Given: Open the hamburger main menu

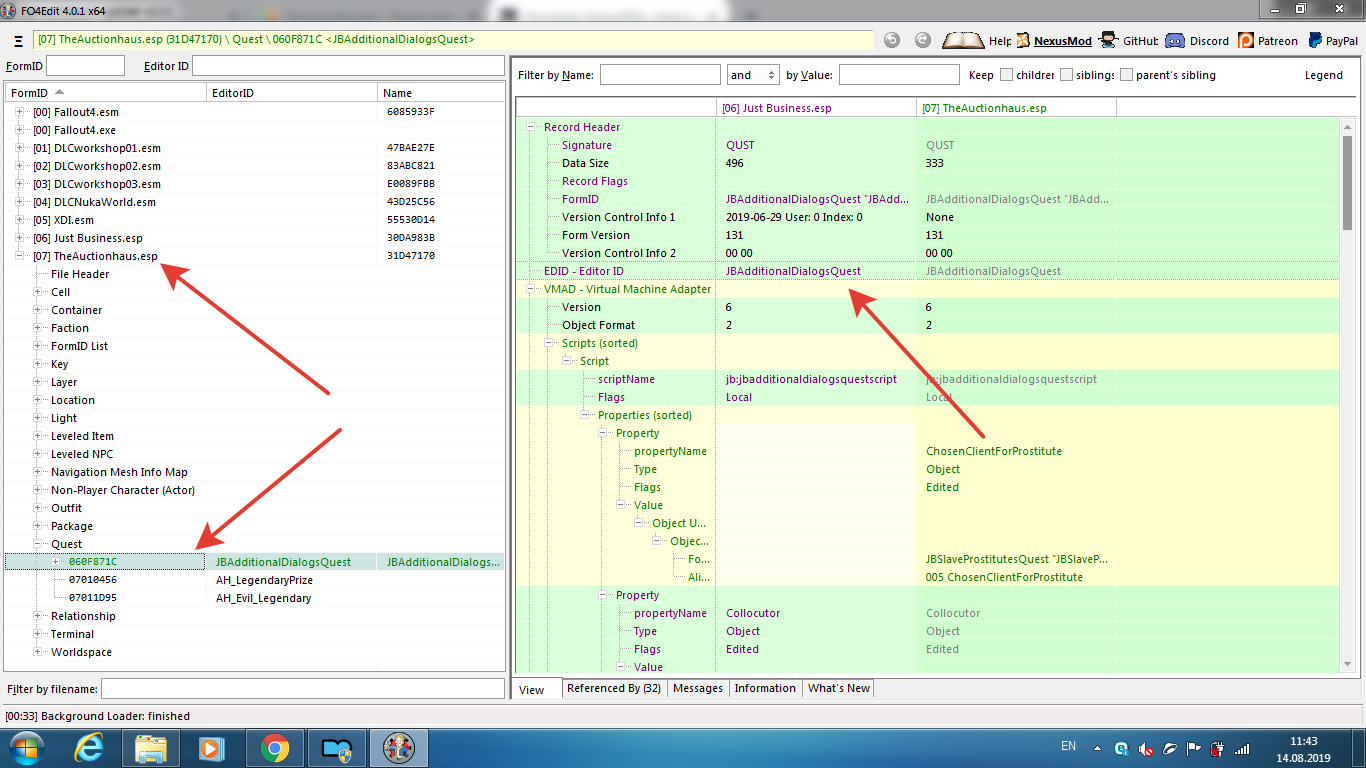Looking at the screenshot, I should [x=19, y=41].
